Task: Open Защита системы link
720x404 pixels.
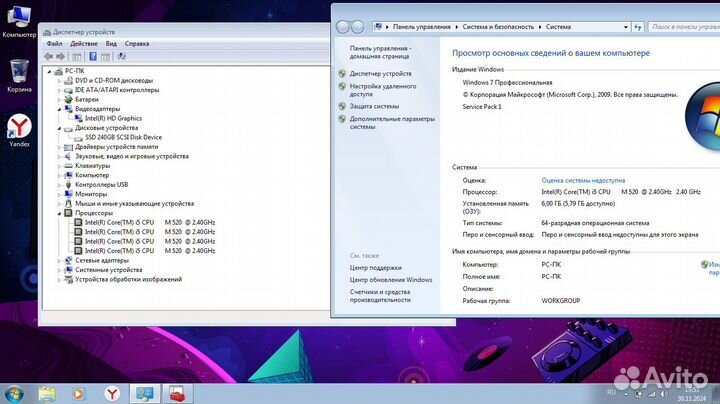Action: (x=374, y=106)
